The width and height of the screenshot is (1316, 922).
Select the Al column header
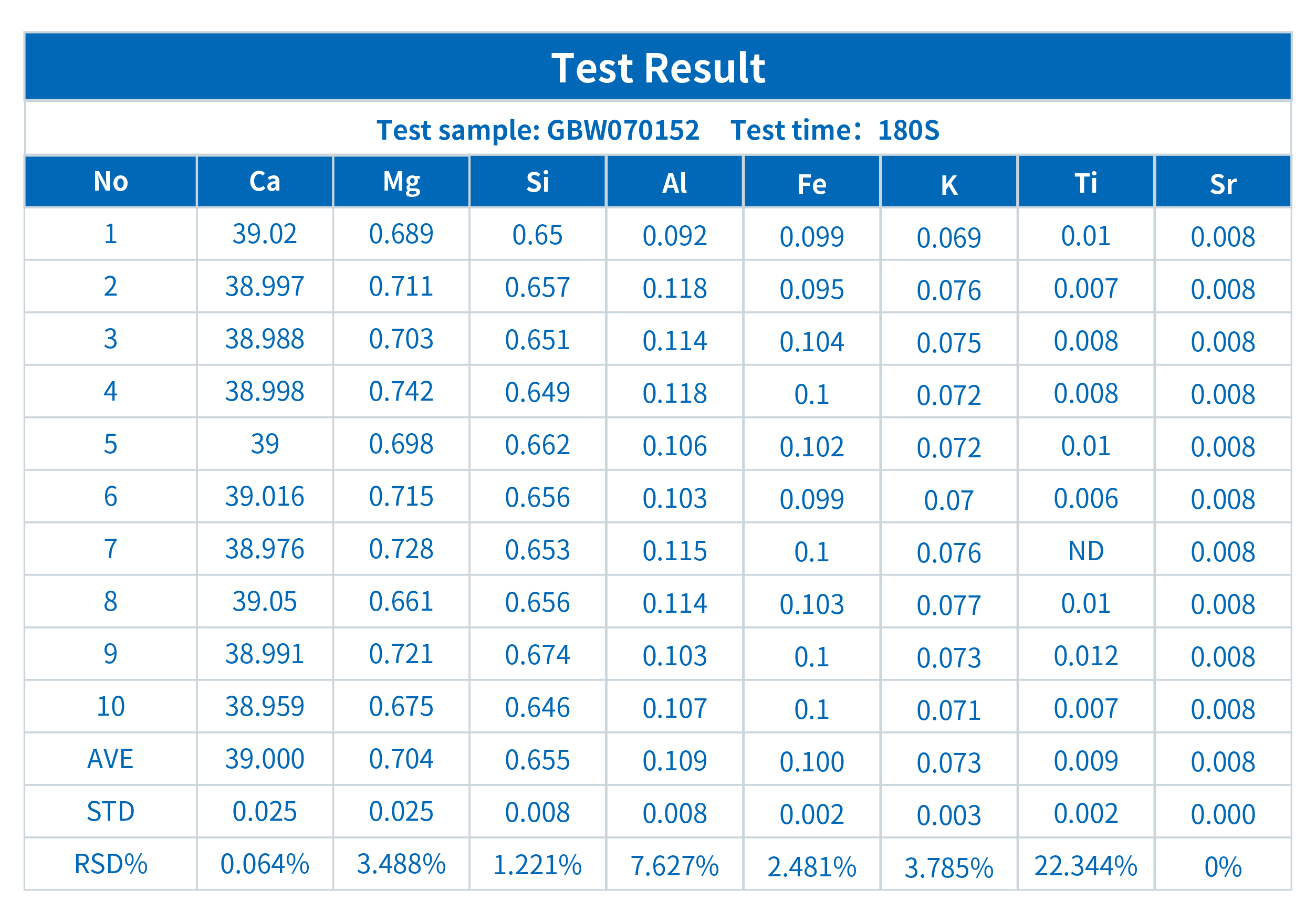coord(675,183)
